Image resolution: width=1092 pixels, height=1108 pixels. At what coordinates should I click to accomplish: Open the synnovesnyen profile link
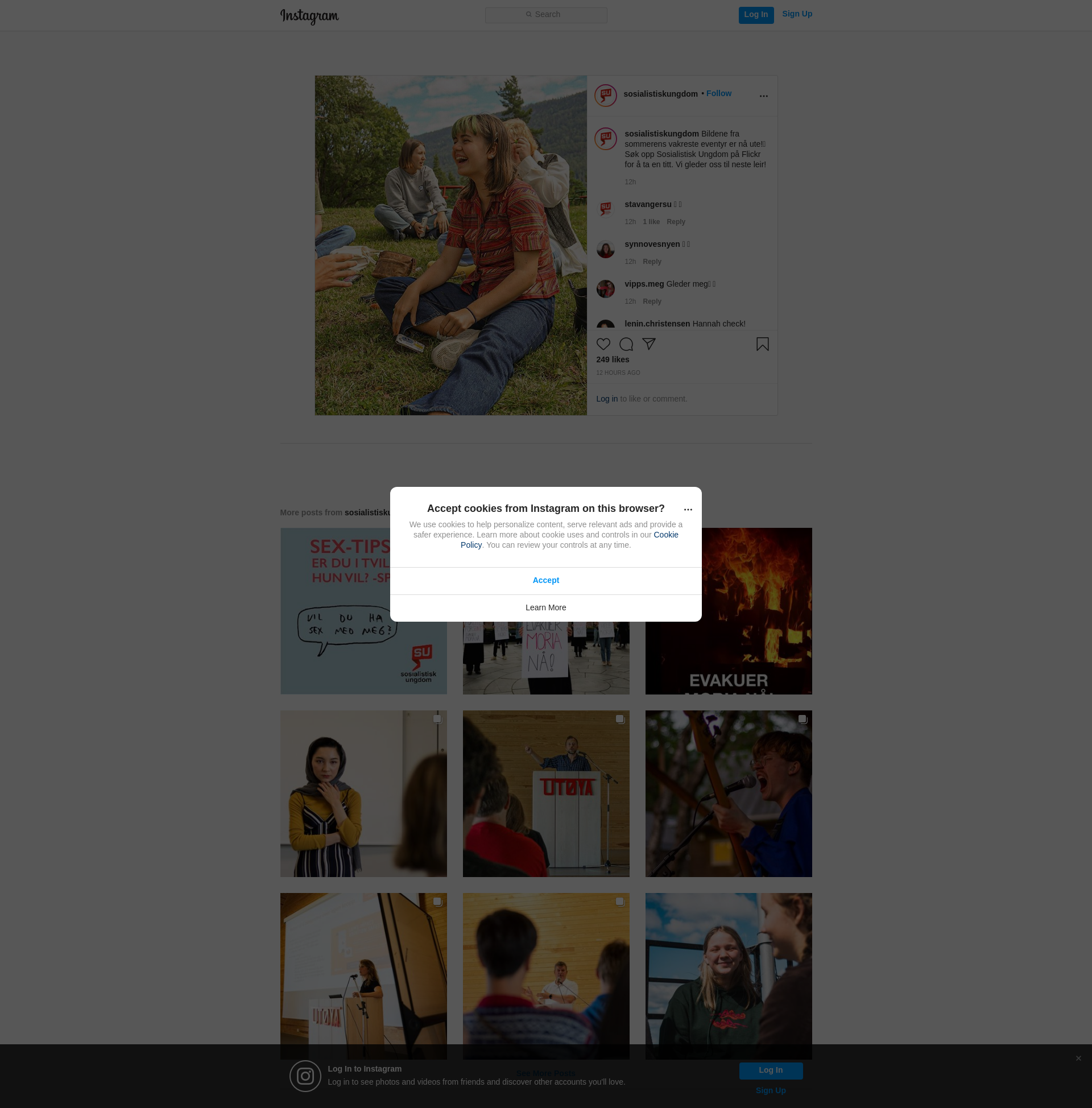point(652,245)
